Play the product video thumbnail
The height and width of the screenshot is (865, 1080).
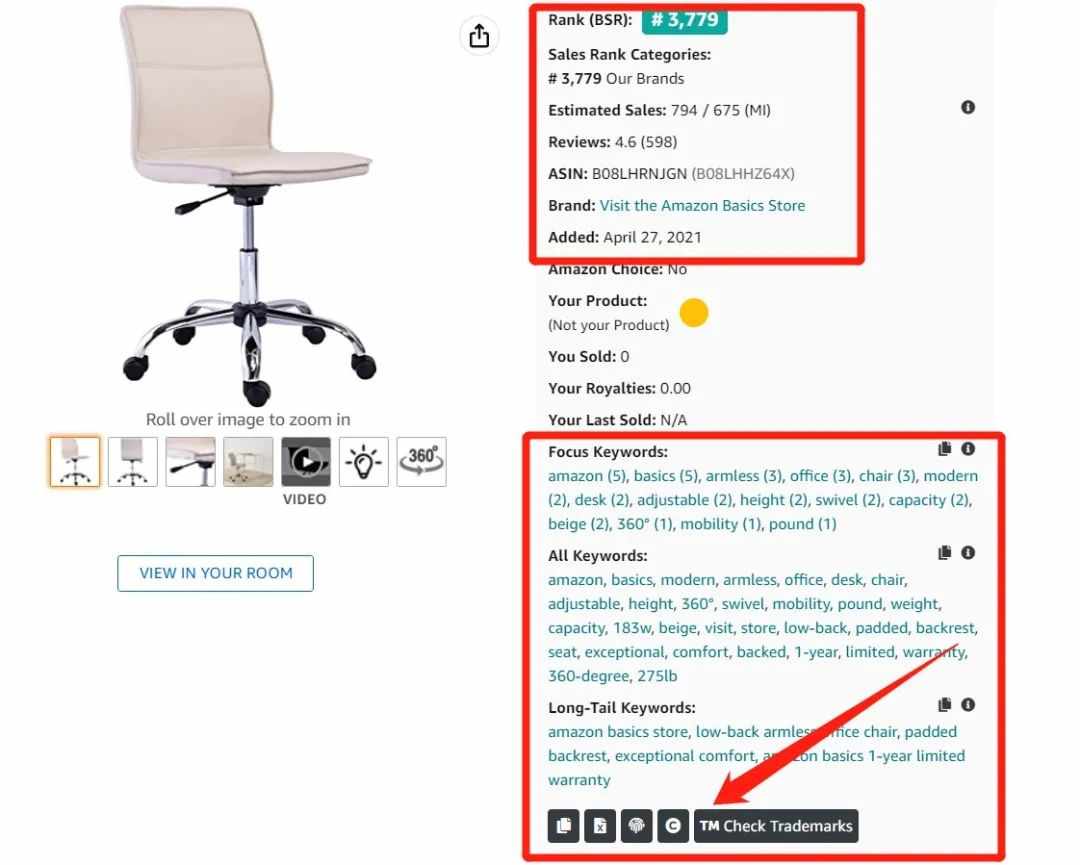(x=306, y=461)
